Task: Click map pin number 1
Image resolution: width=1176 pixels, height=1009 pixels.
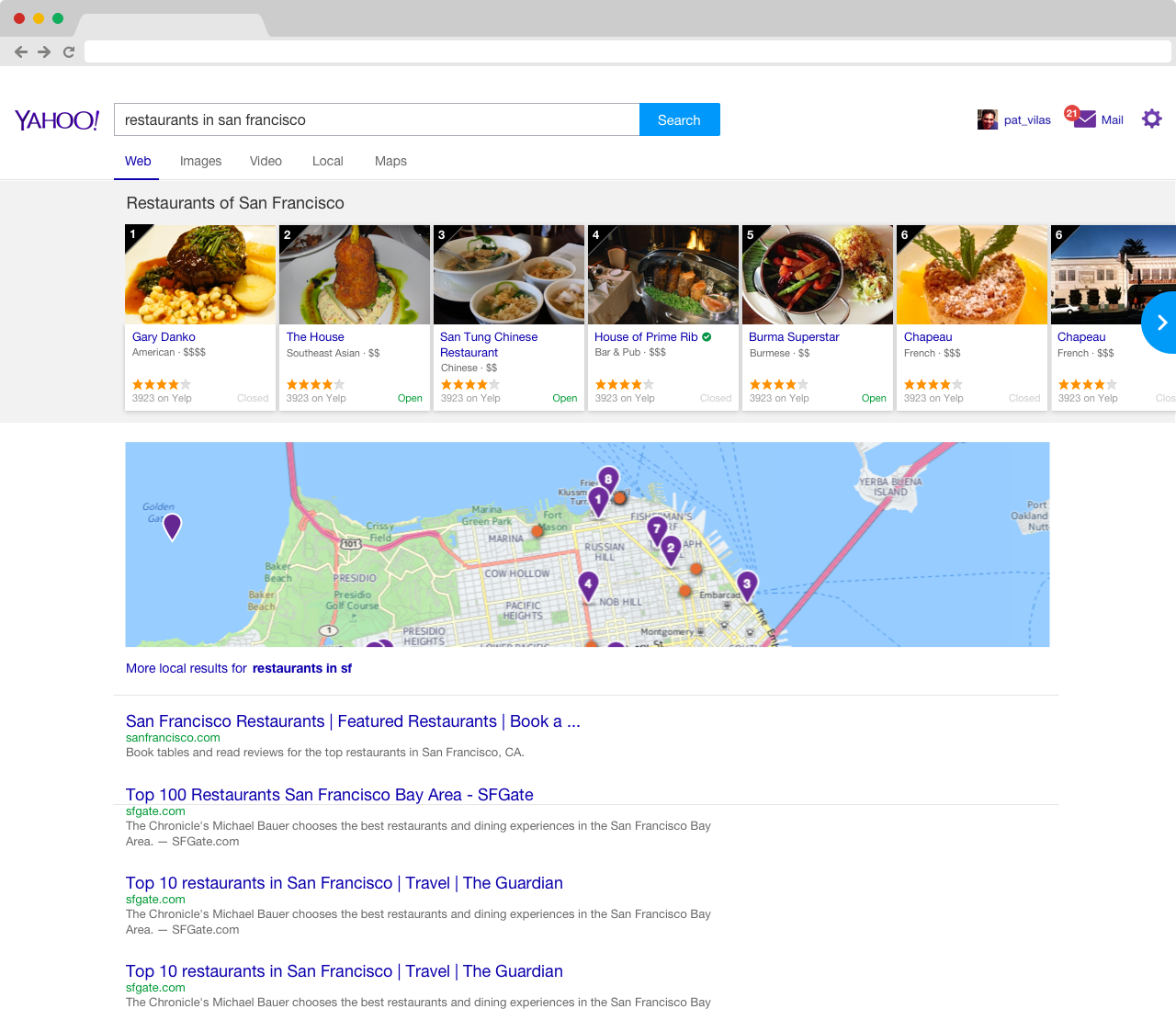Action: (598, 501)
